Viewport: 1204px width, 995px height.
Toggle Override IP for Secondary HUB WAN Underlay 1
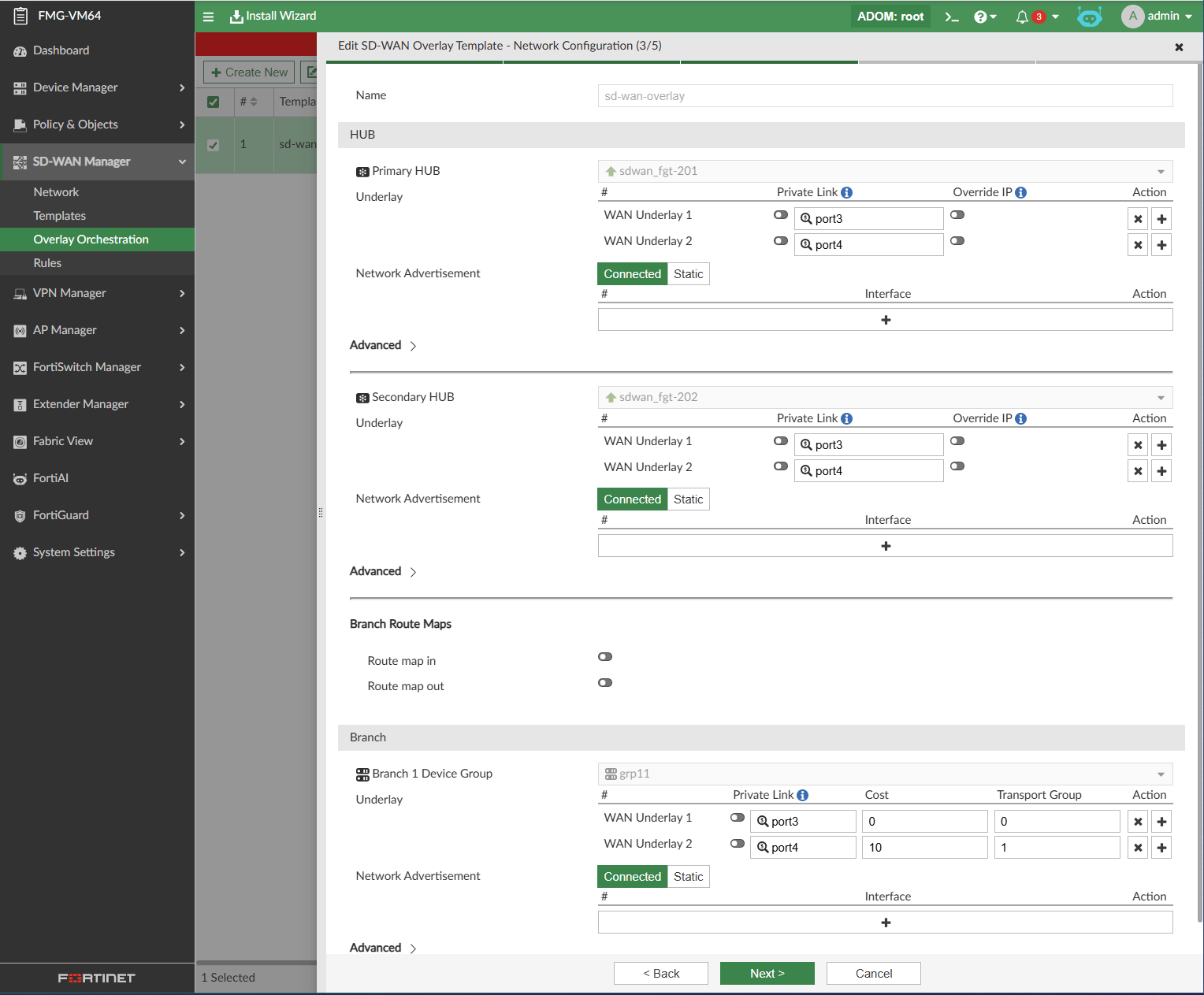click(957, 441)
